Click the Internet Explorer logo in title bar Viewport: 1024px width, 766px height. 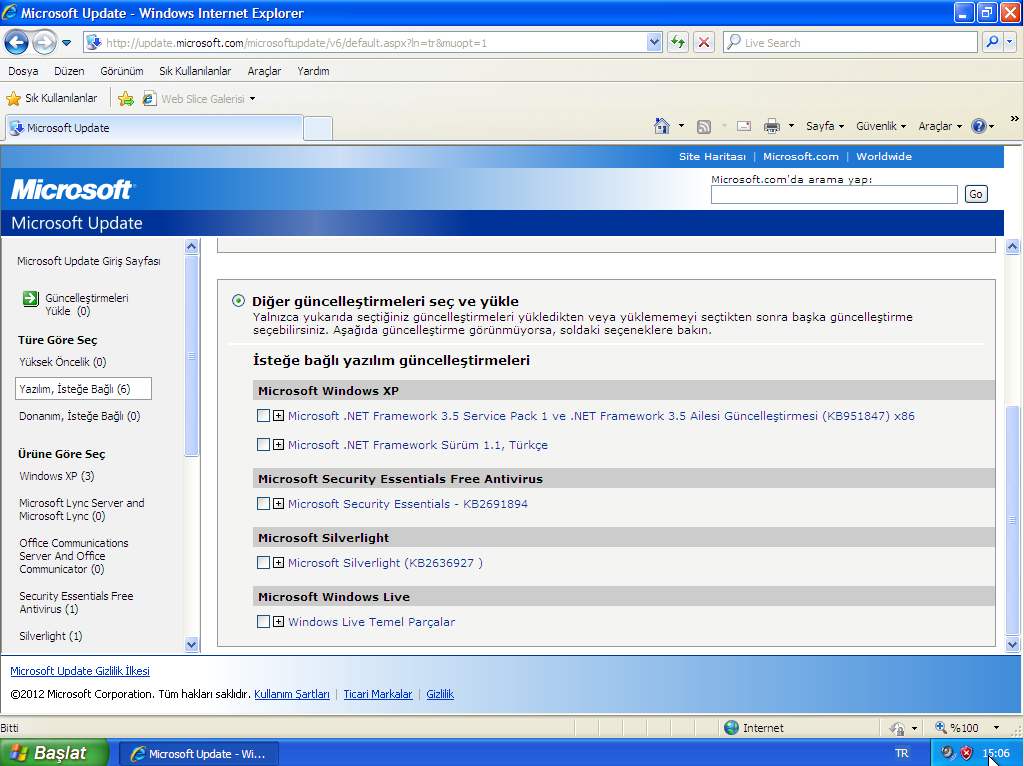(x=10, y=13)
